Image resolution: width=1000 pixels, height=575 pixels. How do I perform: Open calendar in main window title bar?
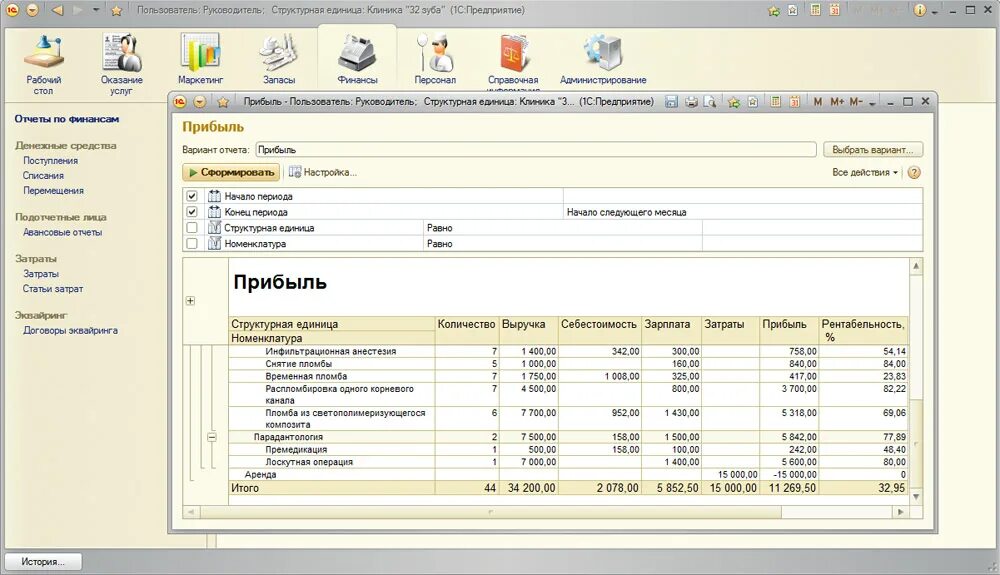pos(834,10)
